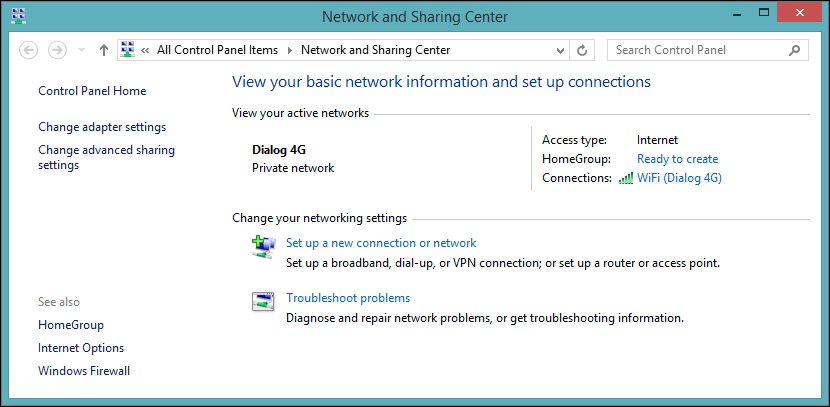Click the Troubleshoot problems icon

tap(263, 302)
